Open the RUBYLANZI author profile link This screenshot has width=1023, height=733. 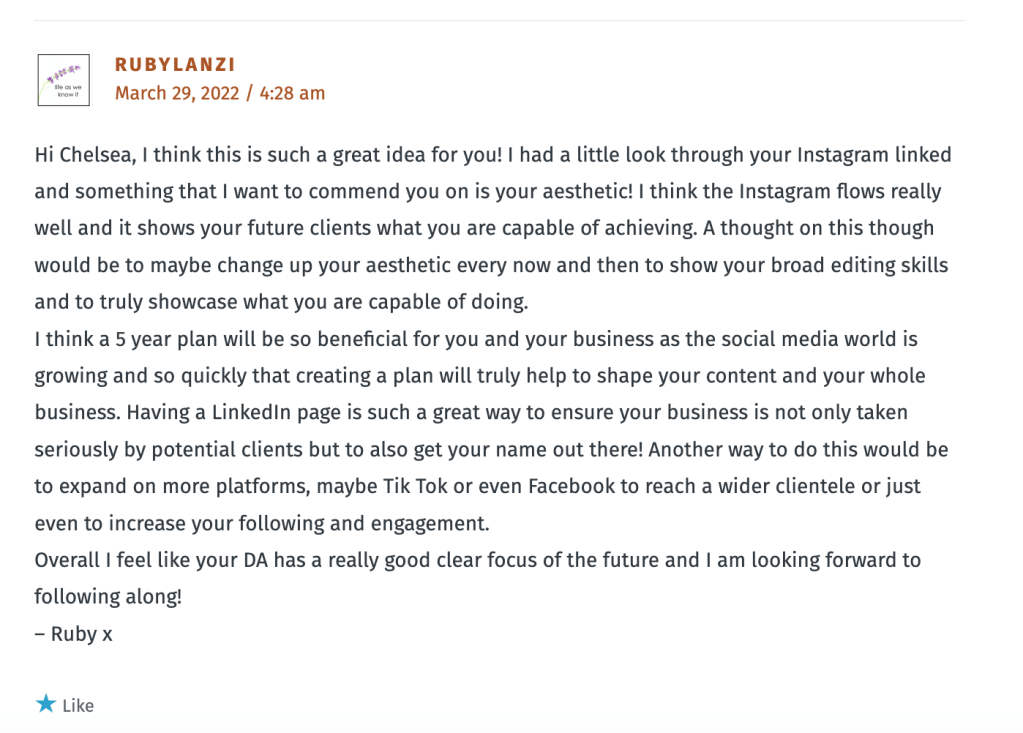click(x=175, y=65)
